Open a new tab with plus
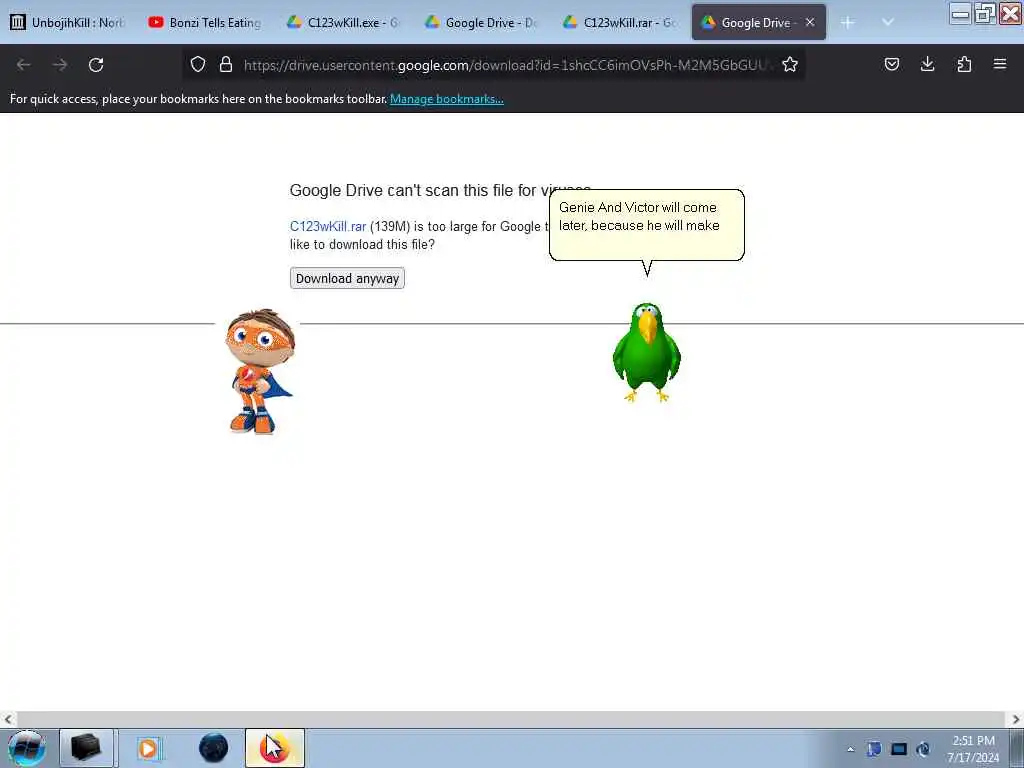The width and height of the screenshot is (1024, 768). 848,23
